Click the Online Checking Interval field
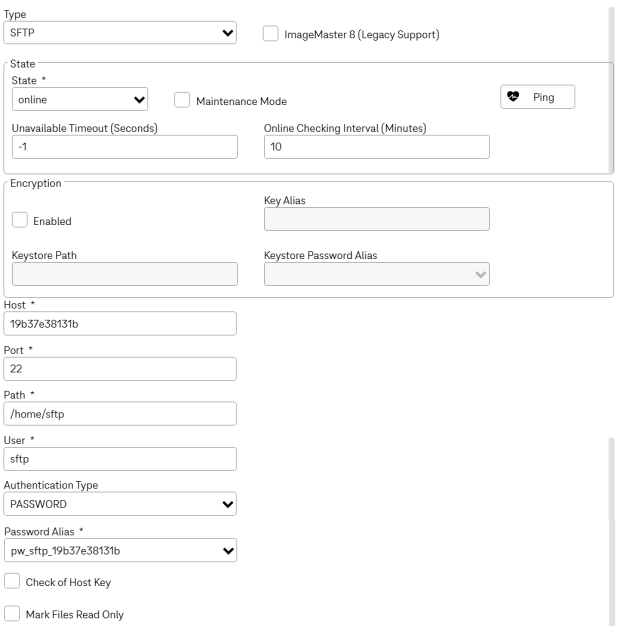Image resolution: width=617 pixels, height=626 pixels. click(x=377, y=147)
